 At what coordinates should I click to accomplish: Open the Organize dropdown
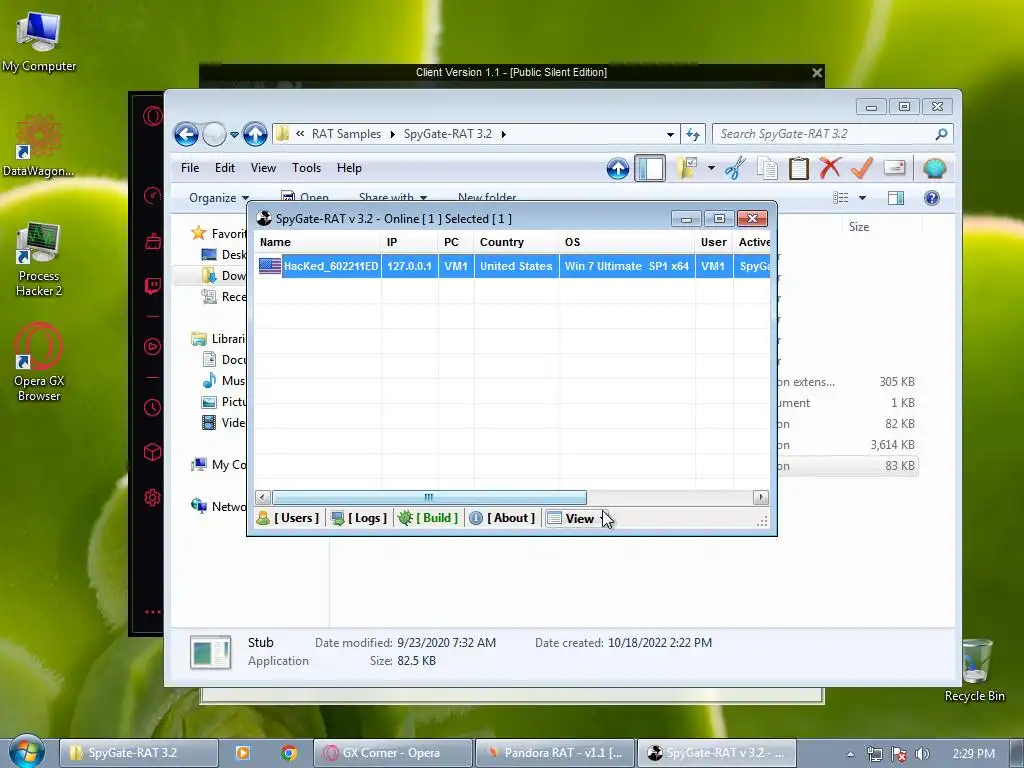(219, 198)
